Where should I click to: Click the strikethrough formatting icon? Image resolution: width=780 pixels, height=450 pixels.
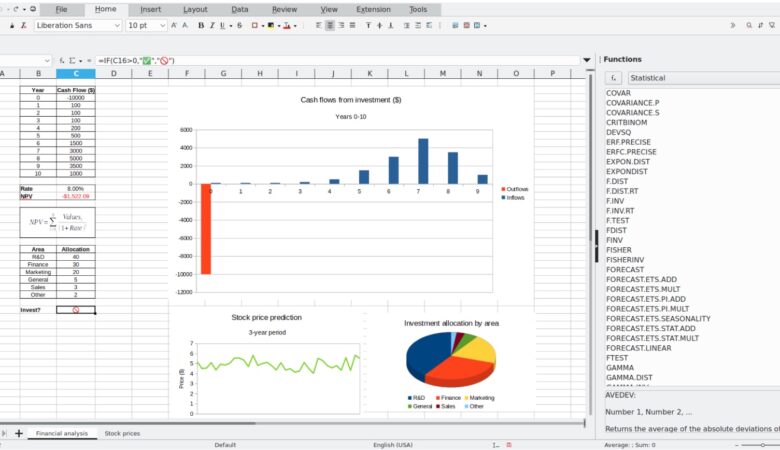click(239, 25)
